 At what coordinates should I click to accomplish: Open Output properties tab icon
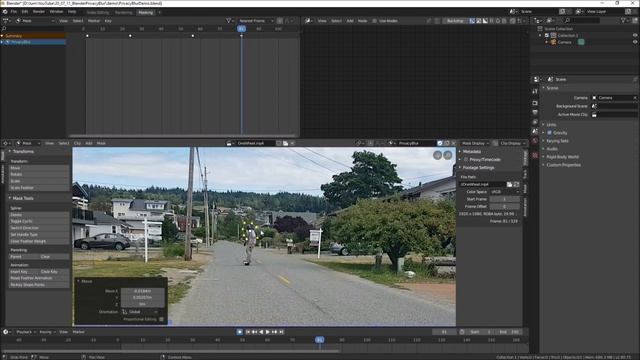pos(535,113)
